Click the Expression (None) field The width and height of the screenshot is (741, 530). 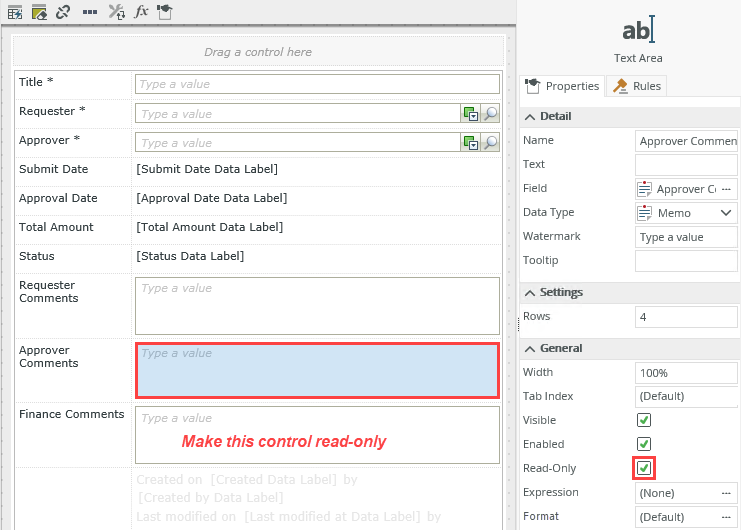click(686, 493)
